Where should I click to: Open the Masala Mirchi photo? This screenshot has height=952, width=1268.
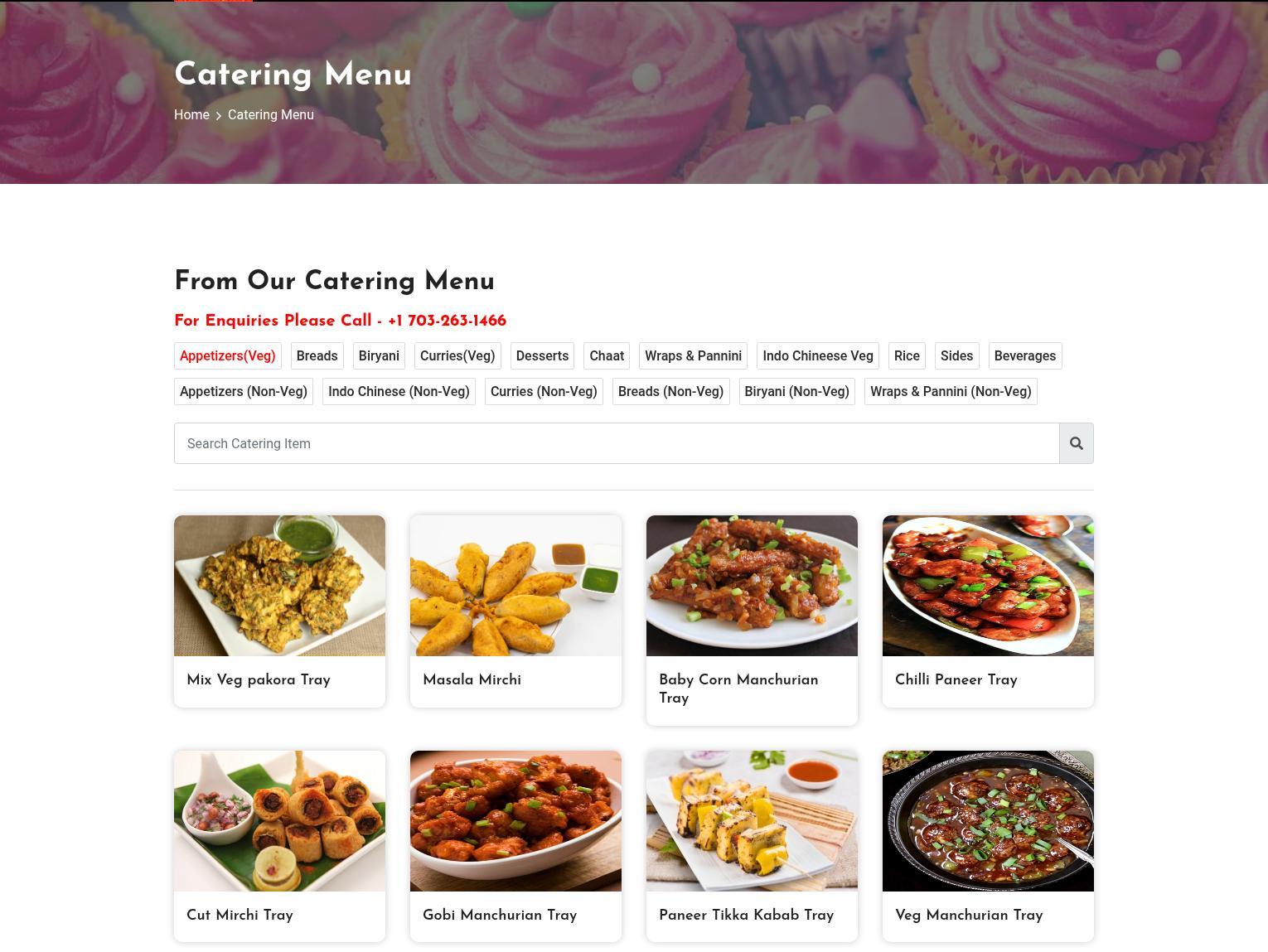point(515,586)
